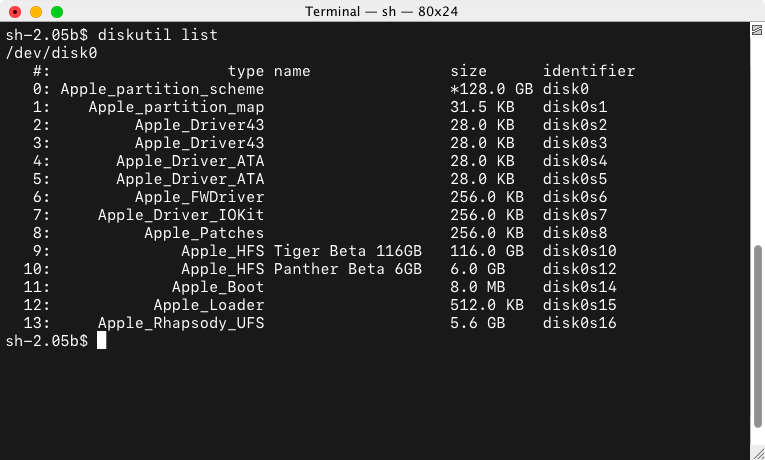Click identifier 'disk0s4'
This screenshot has width=765, height=460.
(x=575, y=161)
